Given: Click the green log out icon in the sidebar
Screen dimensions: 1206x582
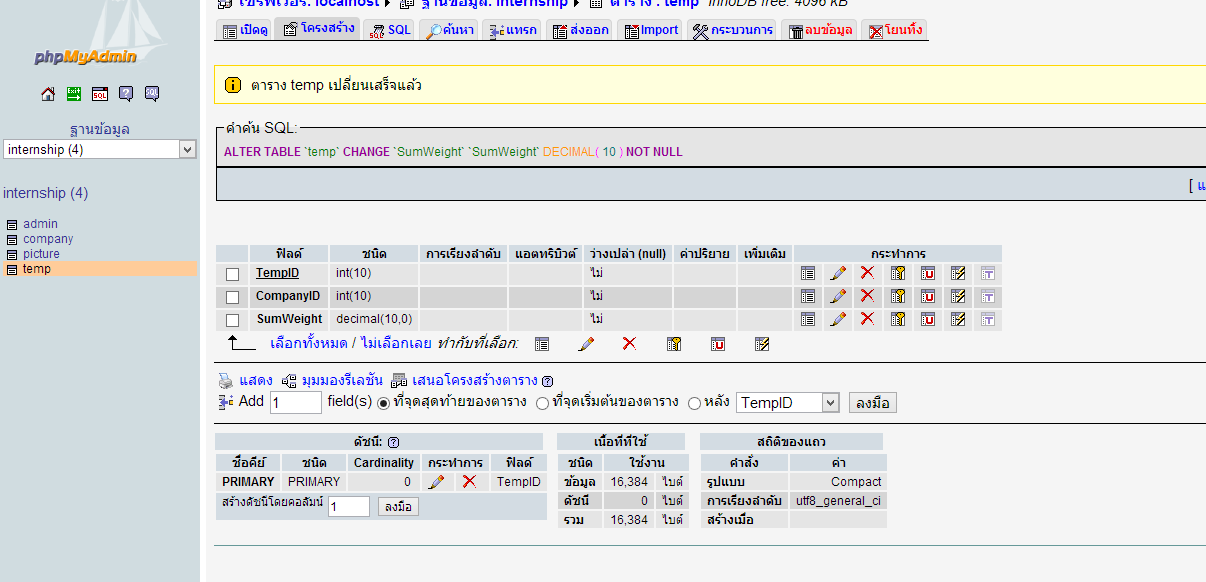Looking at the screenshot, I should click(74, 94).
